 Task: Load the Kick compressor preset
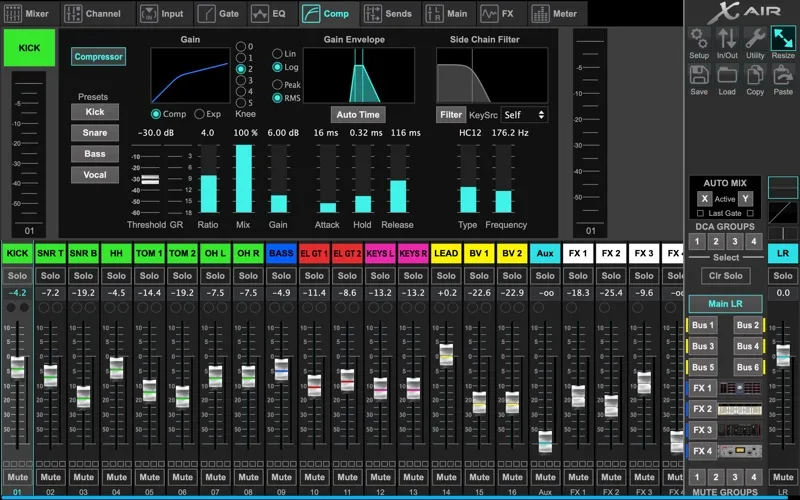coord(95,112)
